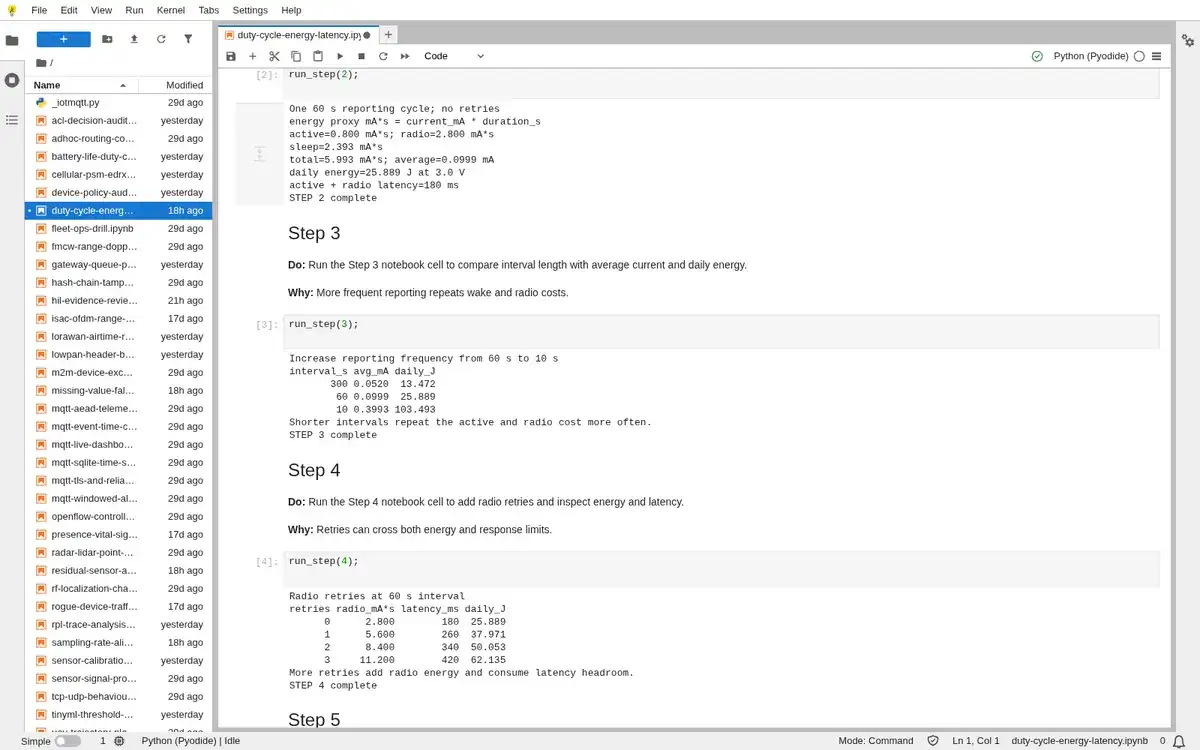Open the Settings menu
This screenshot has width=1200, height=750.
pos(250,10)
